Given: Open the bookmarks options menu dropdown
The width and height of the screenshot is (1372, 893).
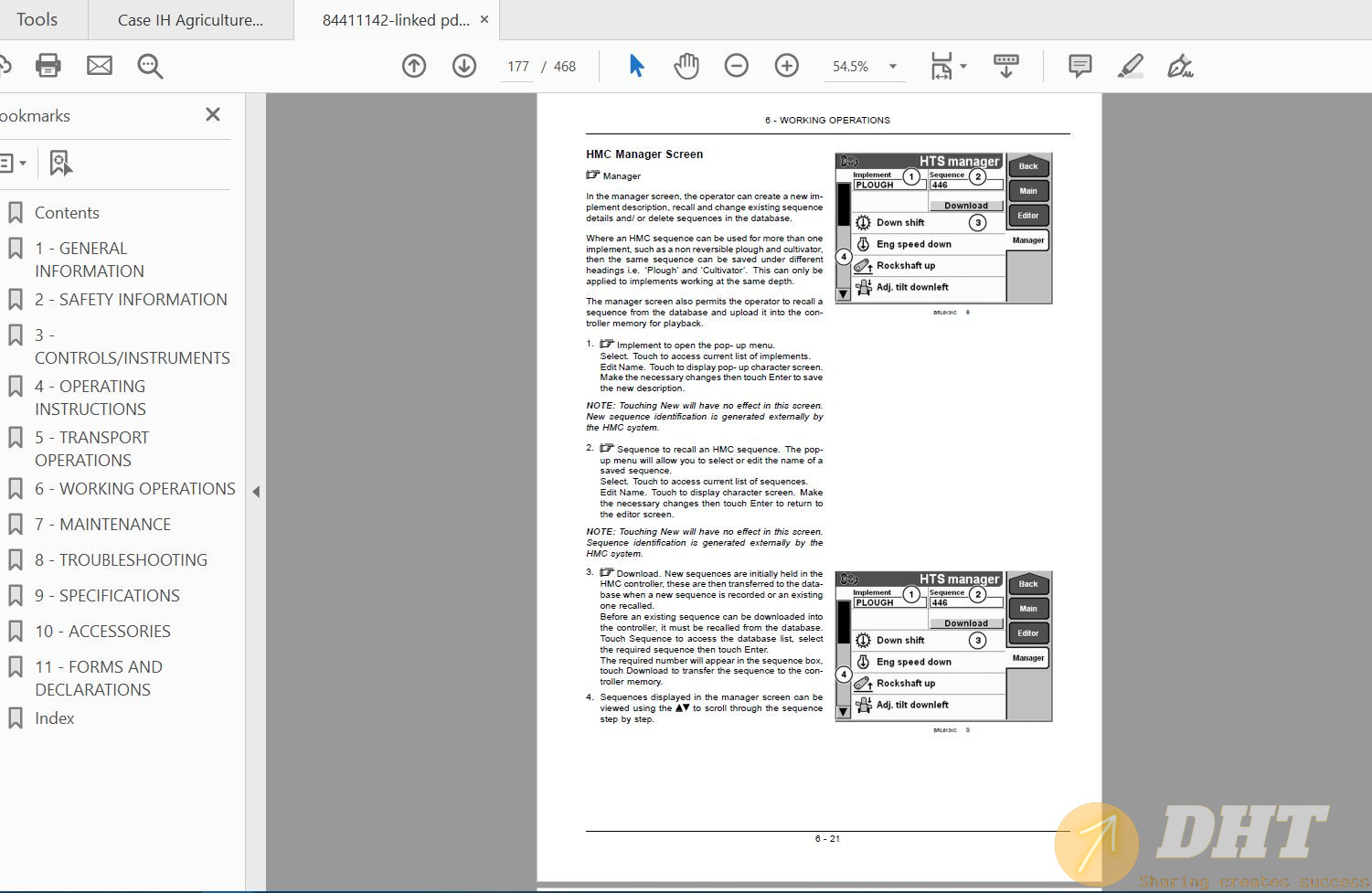Looking at the screenshot, I should point(13,164).
